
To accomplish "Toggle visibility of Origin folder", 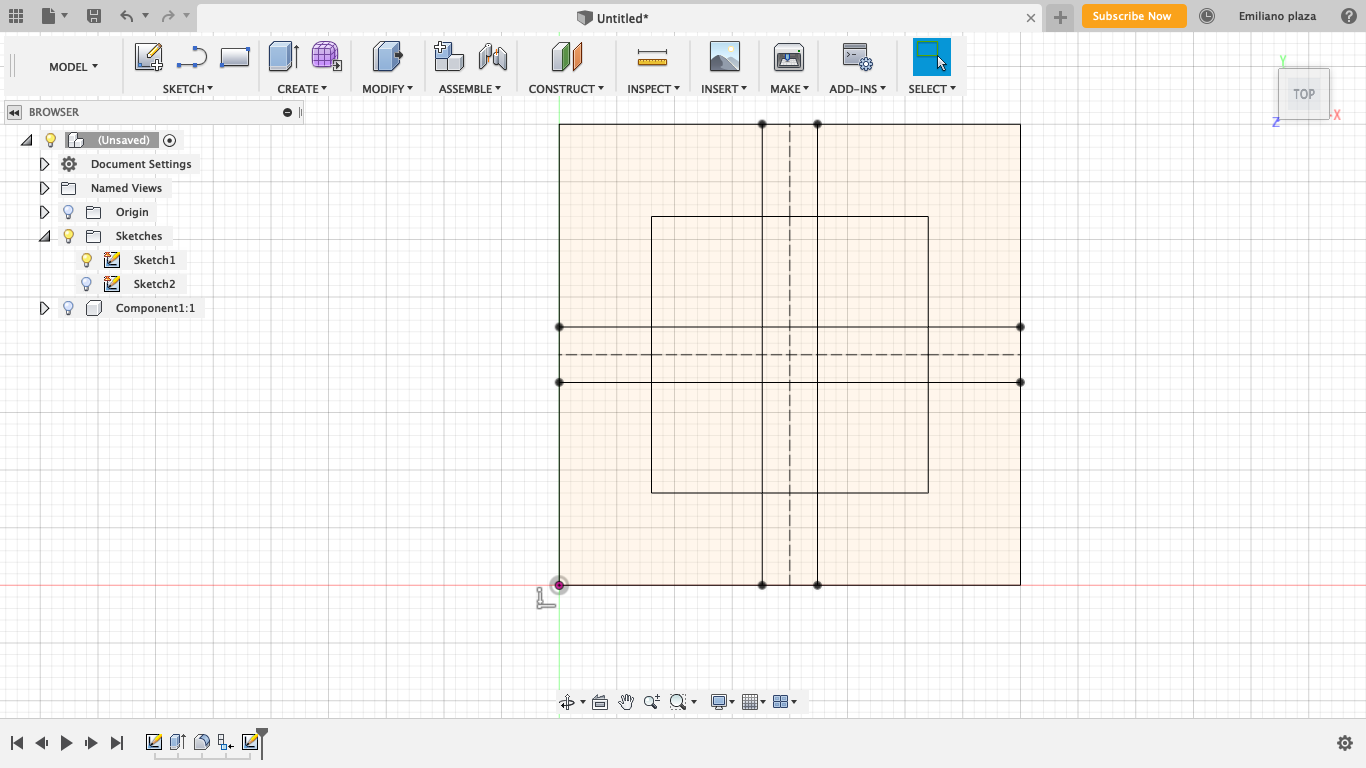I will (x=69, y=212).
